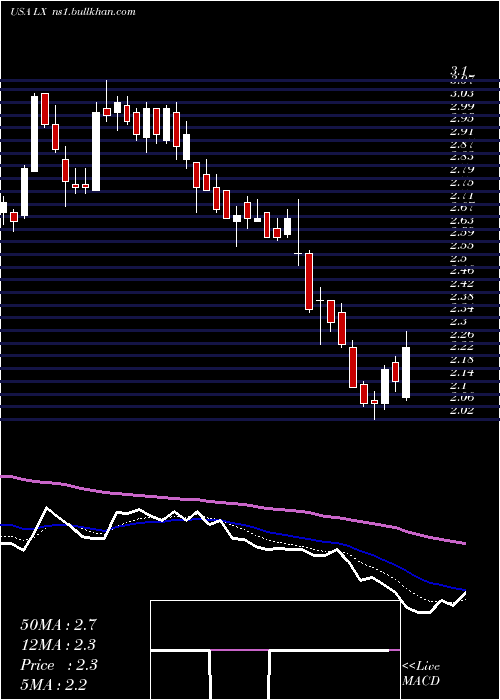
Task: Click the pink 50MA line in lower panel
Action: (x=232, y=504)
